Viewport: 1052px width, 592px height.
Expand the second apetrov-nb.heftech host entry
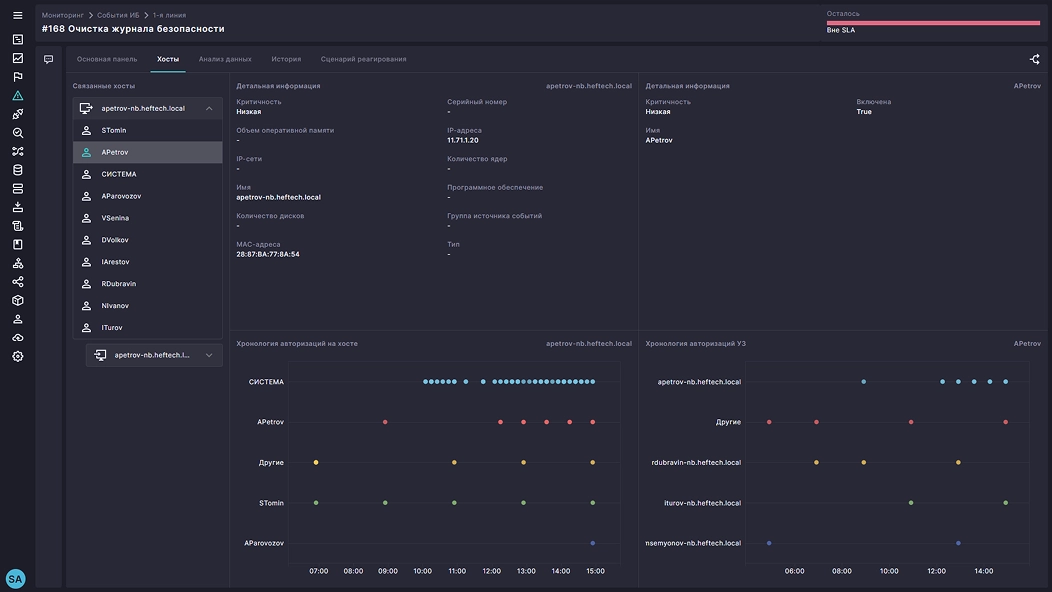coord(209,355)
